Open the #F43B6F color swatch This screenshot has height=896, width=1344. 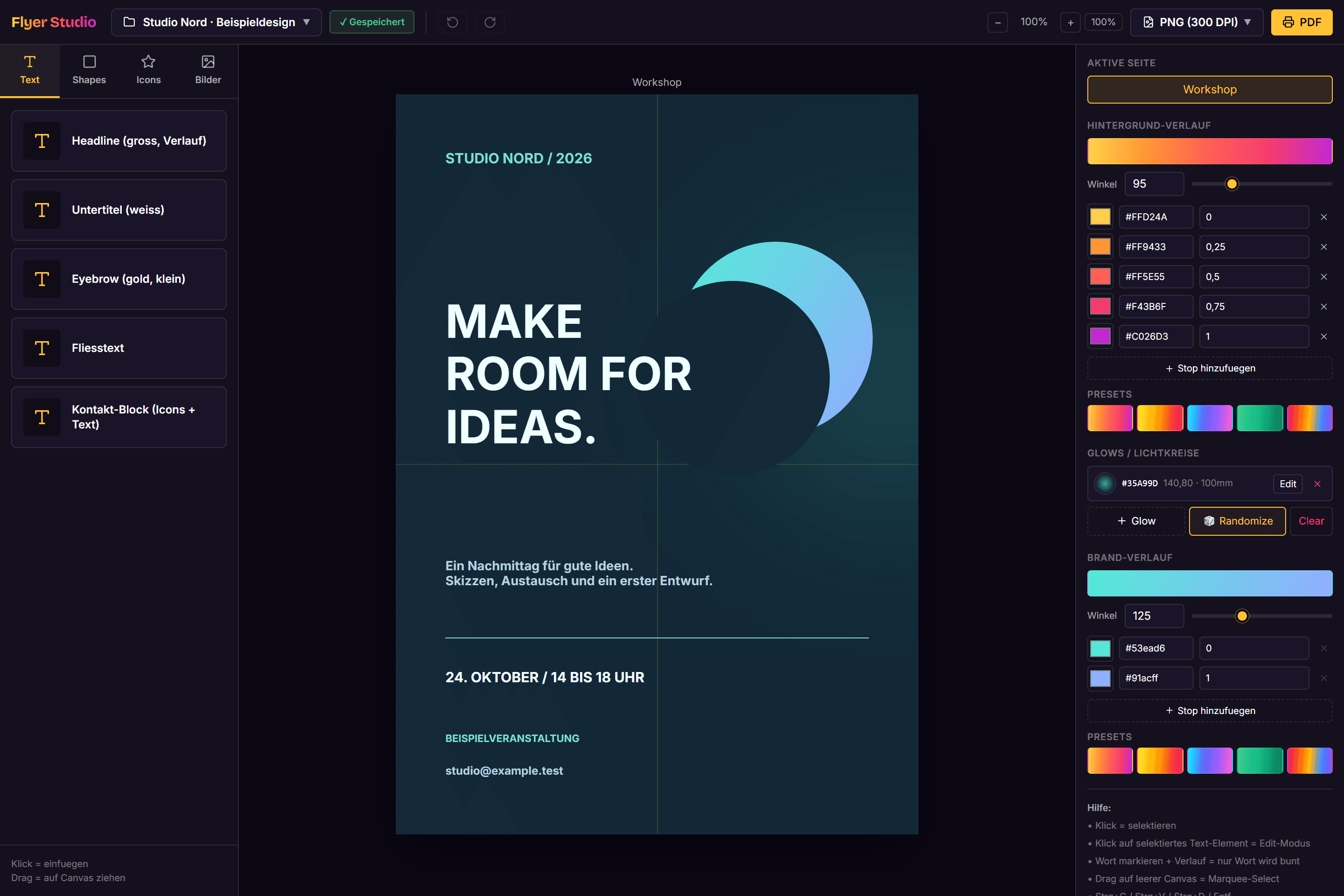(x=1100, y=307)
